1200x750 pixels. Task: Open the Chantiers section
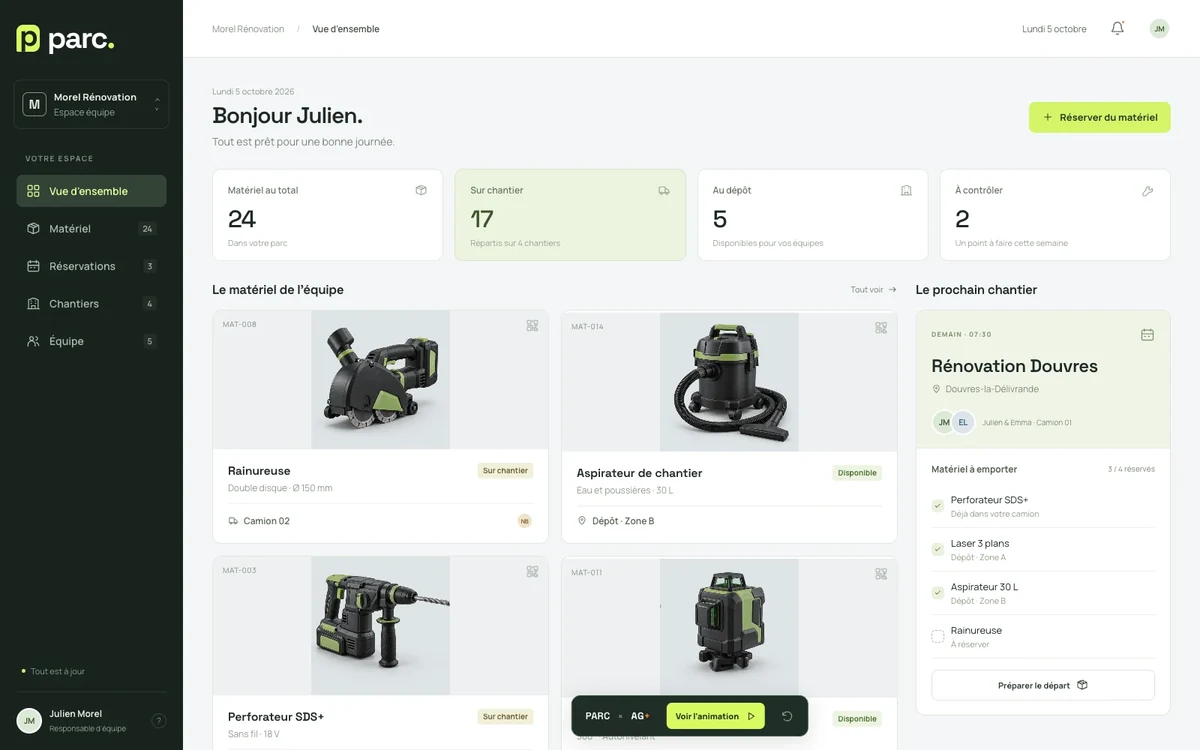pos(91,304)
